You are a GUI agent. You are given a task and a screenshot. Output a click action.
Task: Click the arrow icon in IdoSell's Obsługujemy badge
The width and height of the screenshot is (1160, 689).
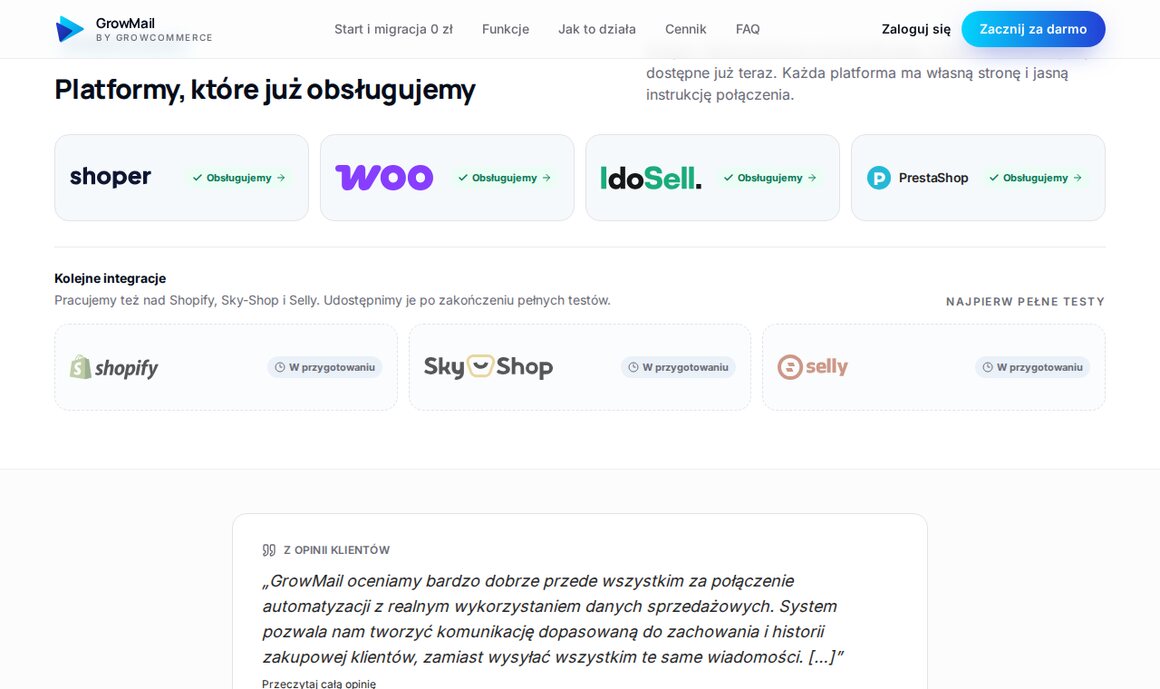point(812,178)
